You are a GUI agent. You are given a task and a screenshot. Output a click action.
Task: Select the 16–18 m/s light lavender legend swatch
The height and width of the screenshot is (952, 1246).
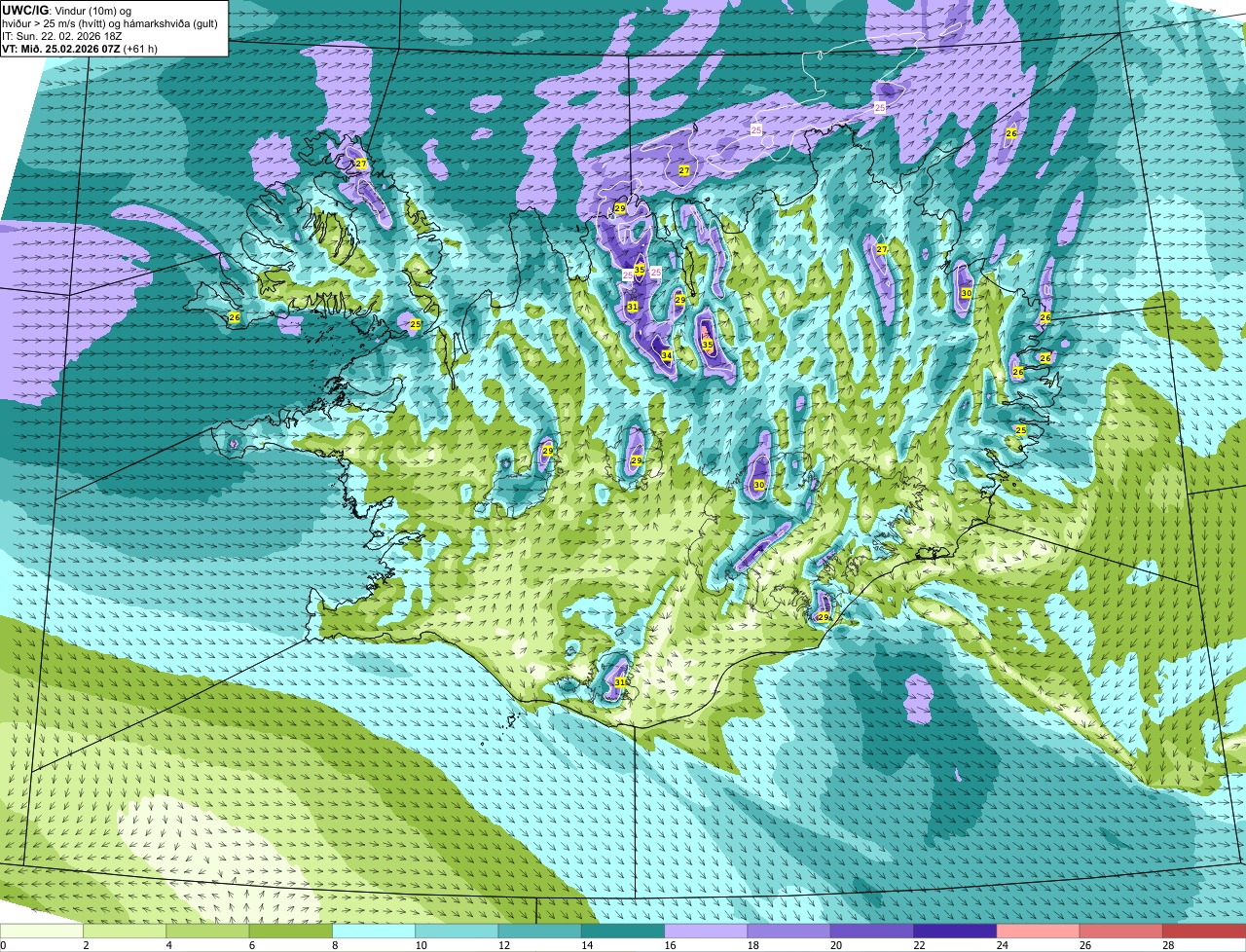706,931
